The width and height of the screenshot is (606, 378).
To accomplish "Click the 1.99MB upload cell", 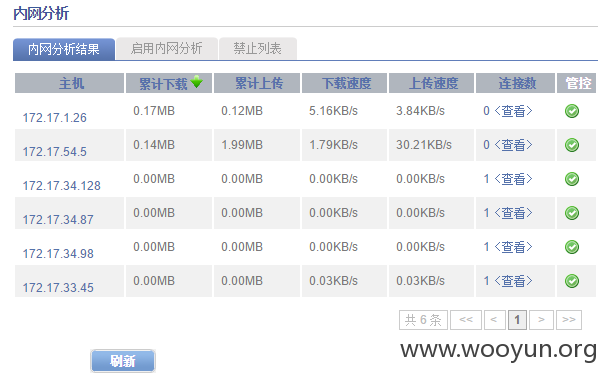I will [x=242, y=145].
